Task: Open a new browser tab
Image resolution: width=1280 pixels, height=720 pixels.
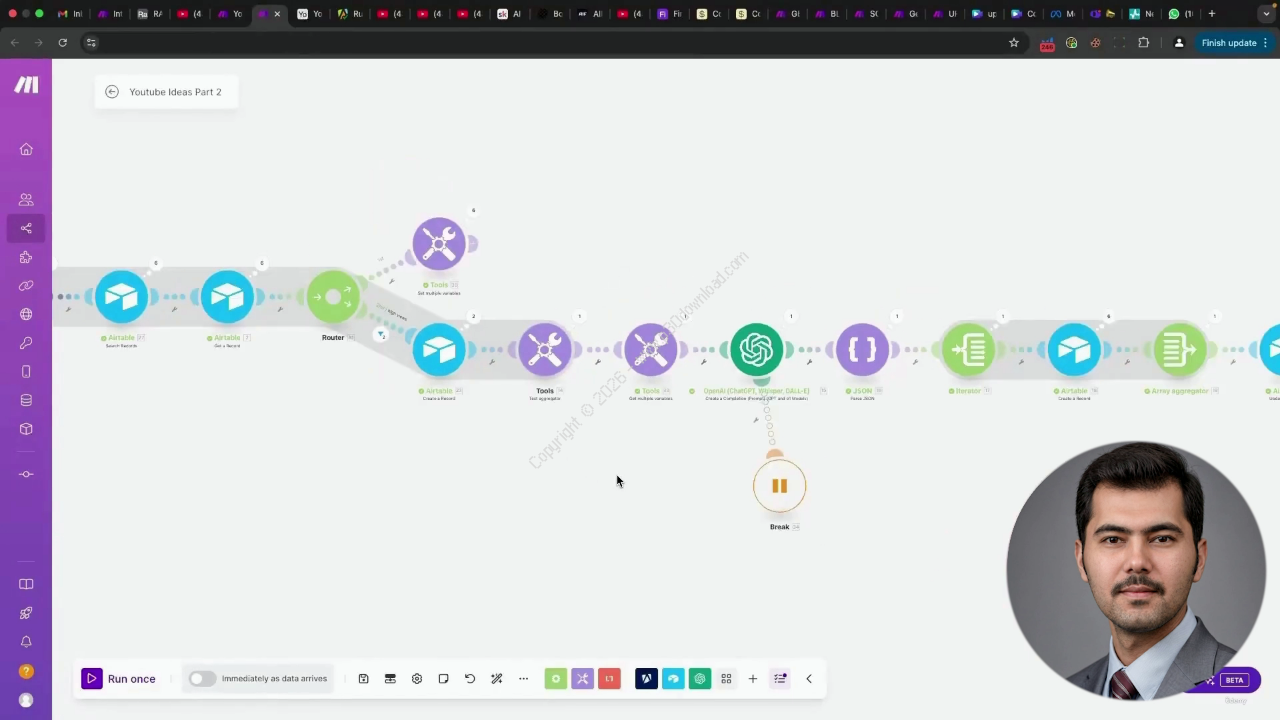Action: pyautogui.click(x=1212, y=14)
